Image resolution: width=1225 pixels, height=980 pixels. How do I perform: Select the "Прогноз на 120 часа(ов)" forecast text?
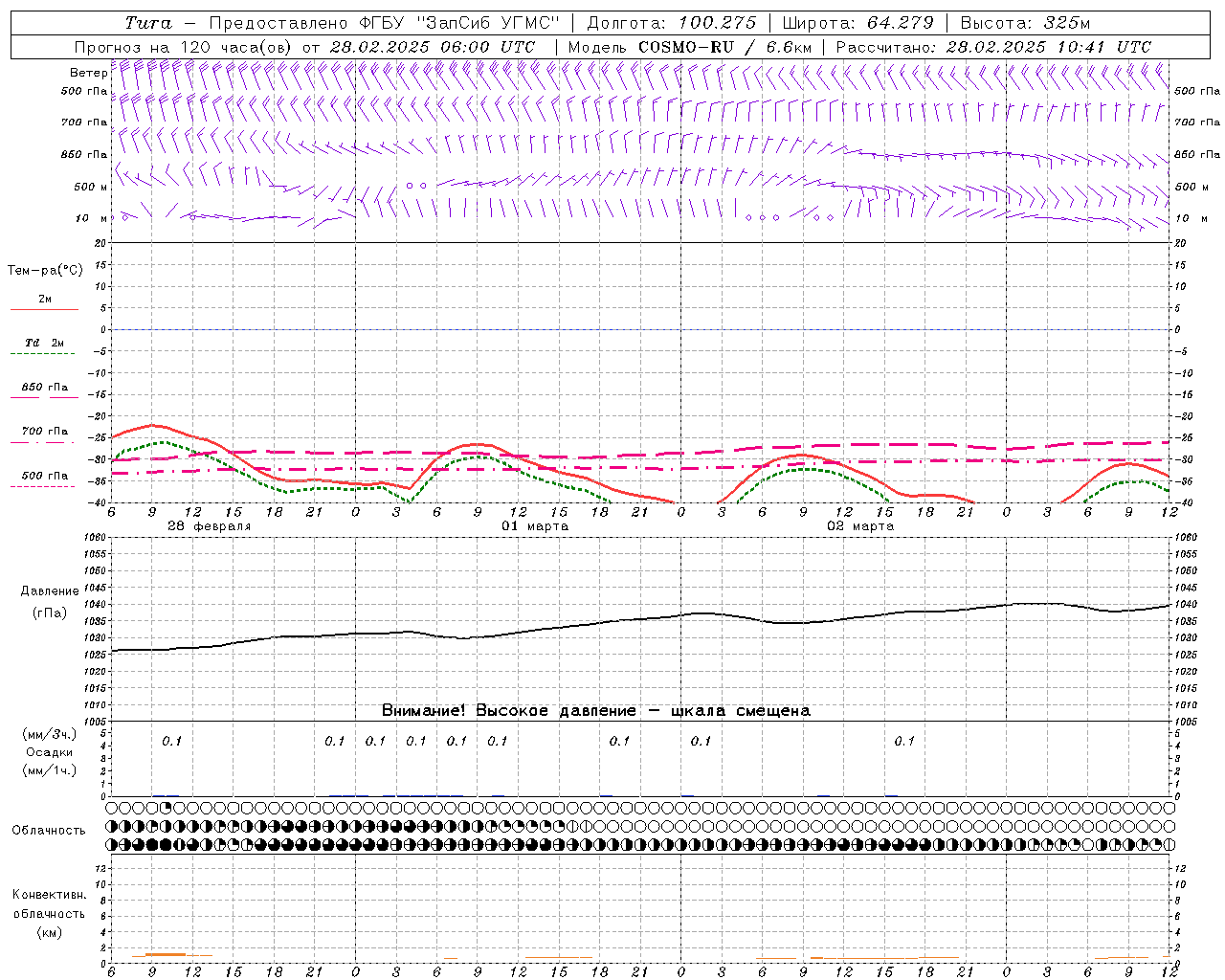[x=185, y=47]
